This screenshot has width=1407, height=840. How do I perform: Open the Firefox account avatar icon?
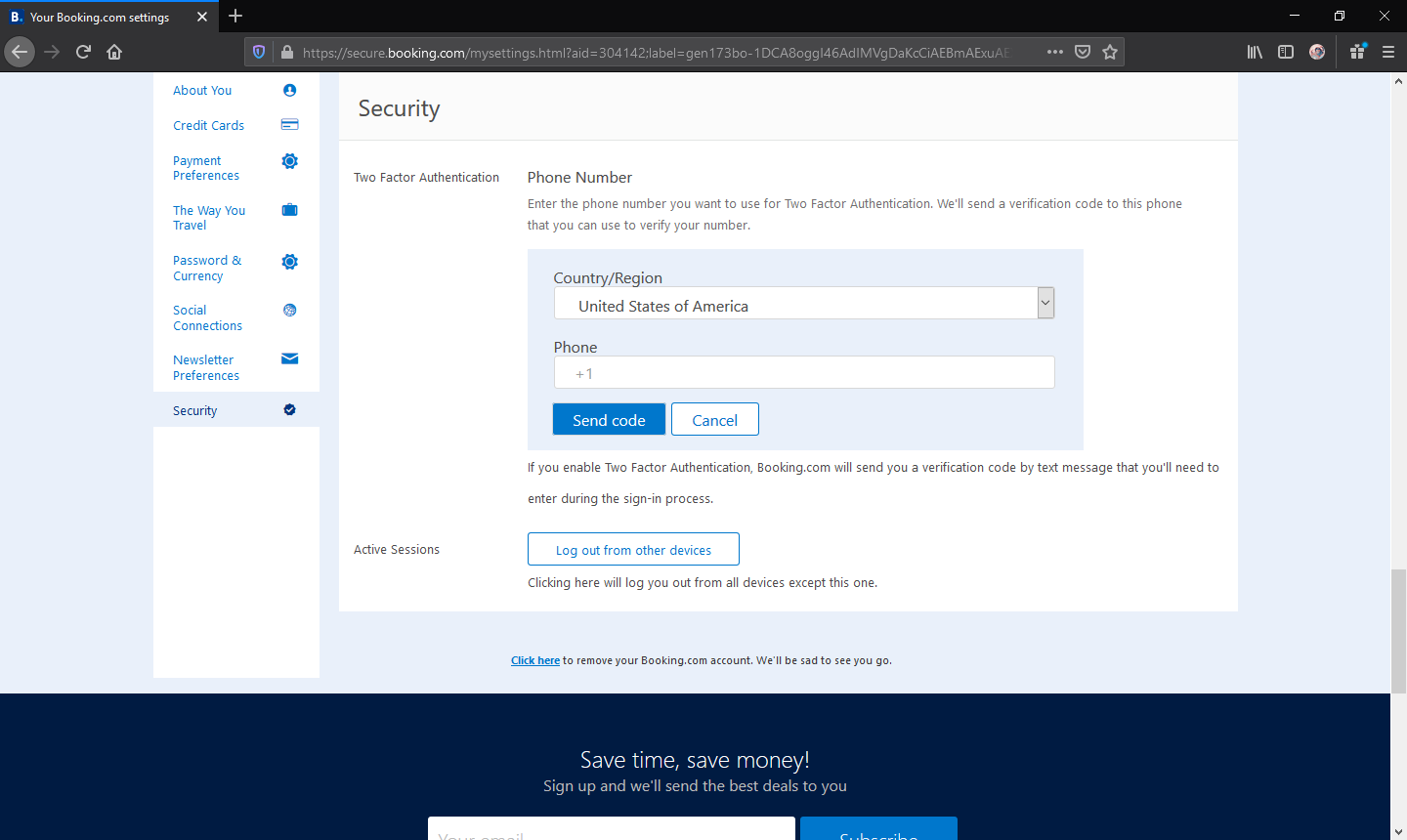pyautogui.click(x=1317, y=52)
